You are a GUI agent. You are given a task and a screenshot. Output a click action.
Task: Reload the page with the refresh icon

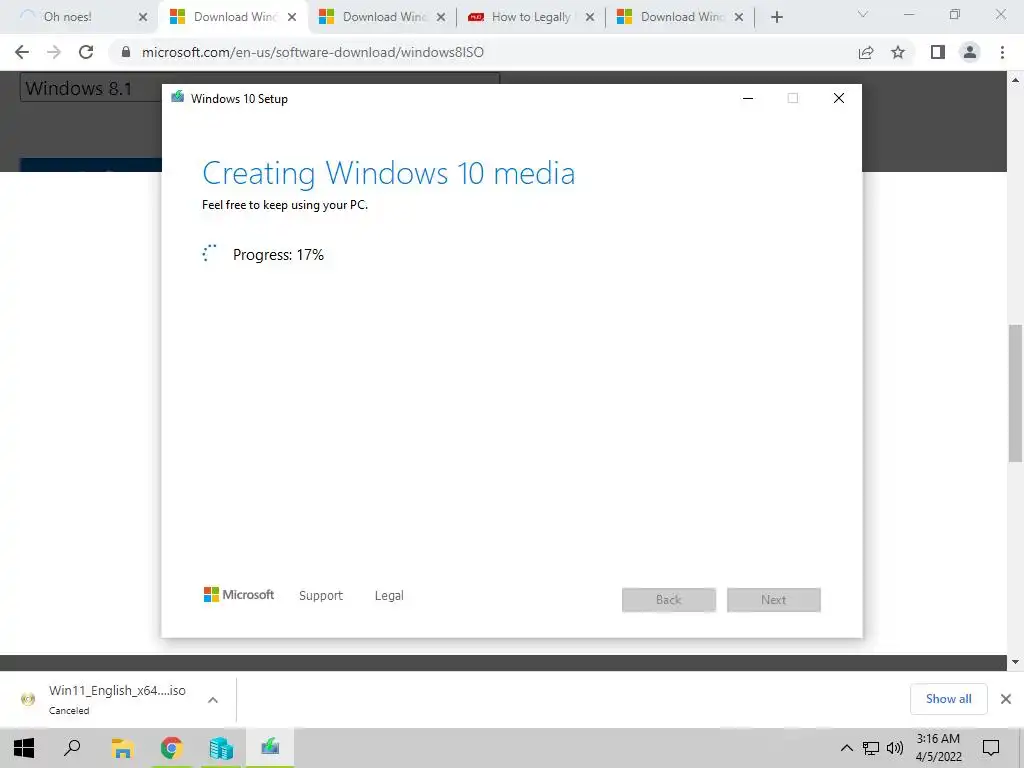86,52
